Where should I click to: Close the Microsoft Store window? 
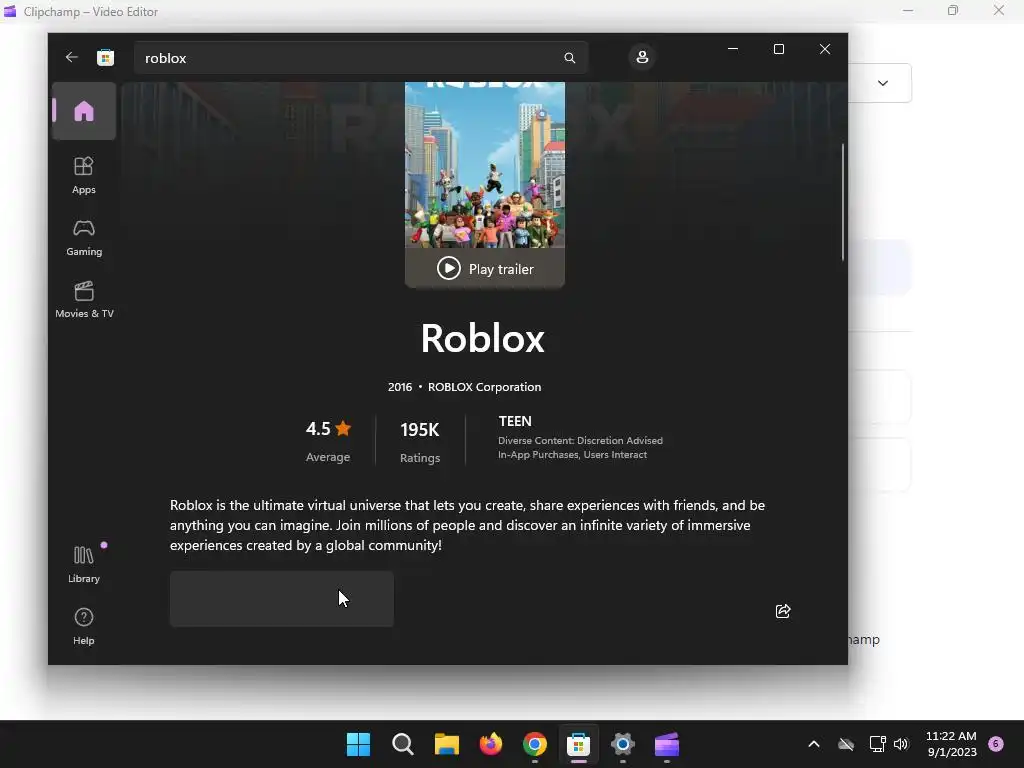pyautogui.click(x=825, y=49)
